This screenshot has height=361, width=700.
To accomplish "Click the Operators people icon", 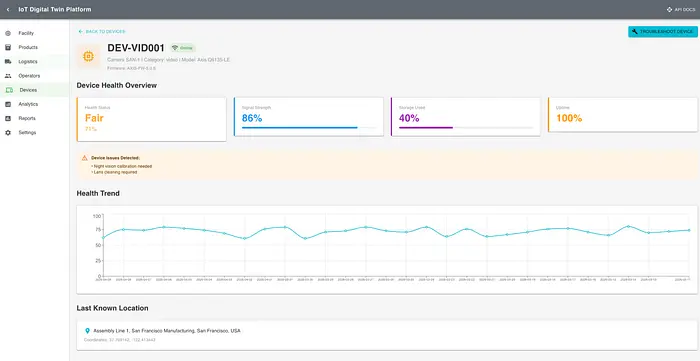I will pyautogui.click(x=8, y=76).
